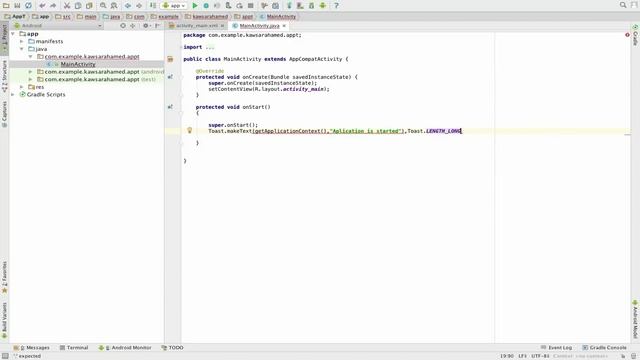Click the Search Everywhere magnifier icon
Viewport: 640px width, 360px height.
coord(623,5)
